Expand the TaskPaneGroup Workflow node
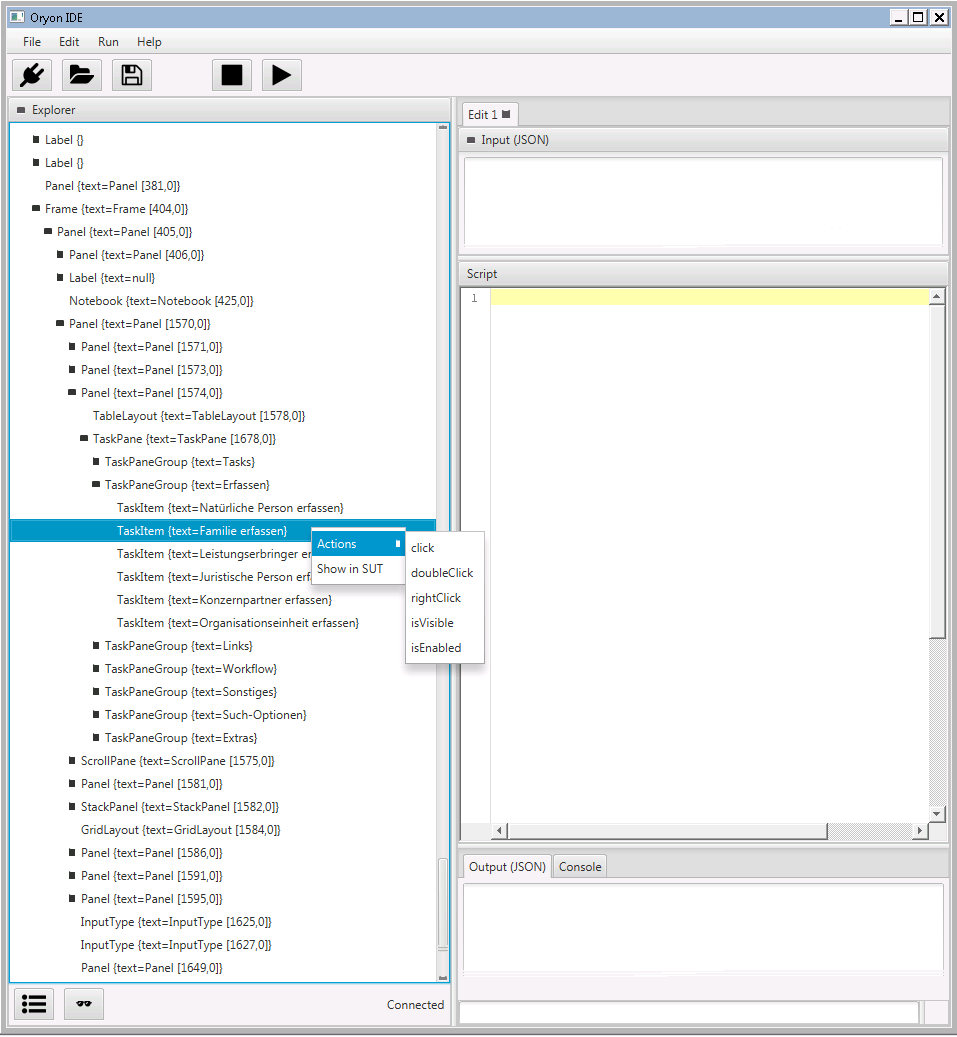Image resolution: width=957 pixels, height=1037 pixels. tap(96, 669)
